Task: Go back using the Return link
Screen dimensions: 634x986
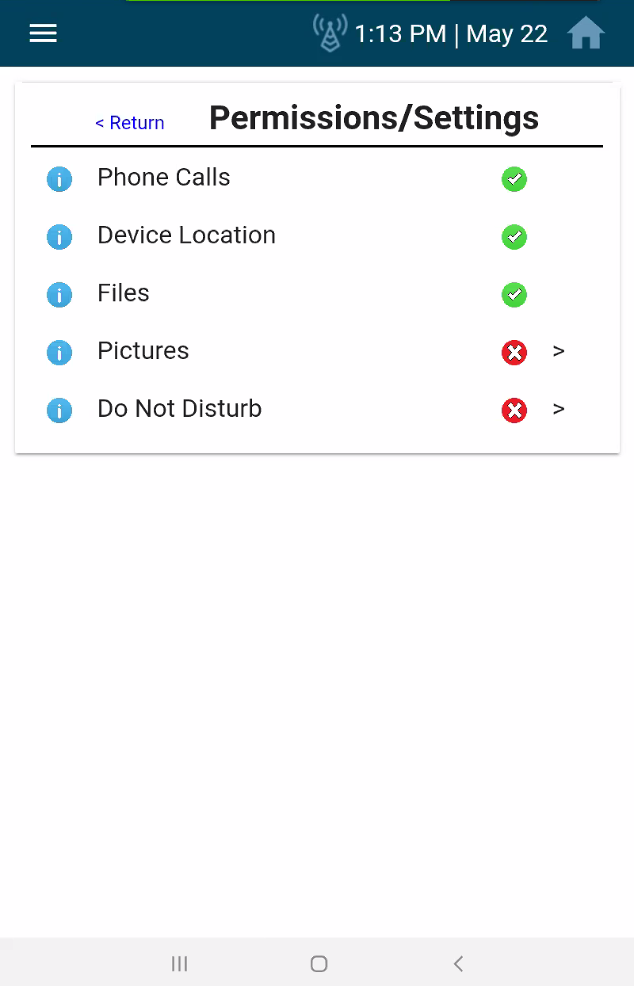Action: (x=130, y=123)
